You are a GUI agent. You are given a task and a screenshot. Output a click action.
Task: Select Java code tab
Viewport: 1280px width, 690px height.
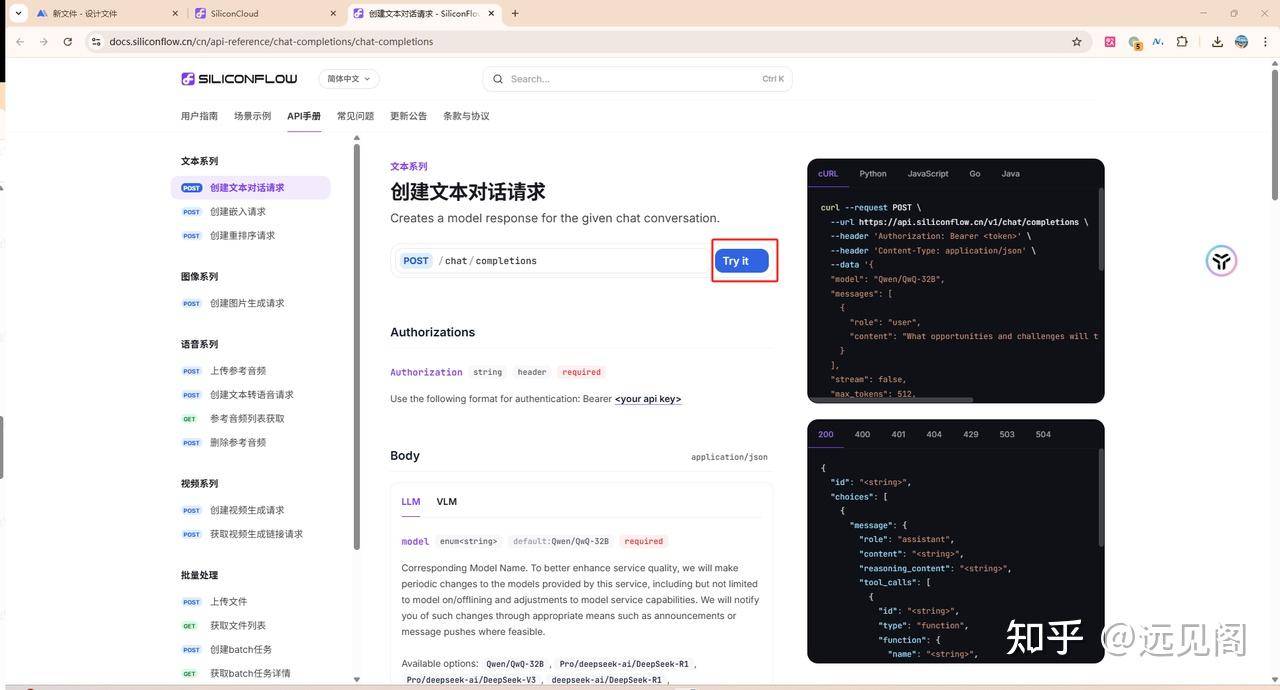click(x=1011, y=174)
